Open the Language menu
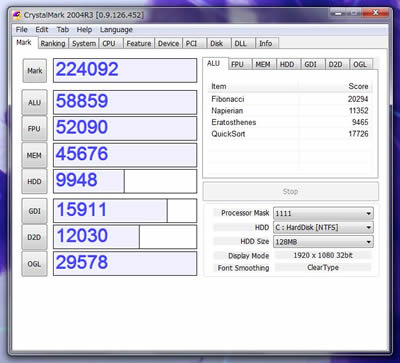Viewport: 400px width, 363px height. 116,30
